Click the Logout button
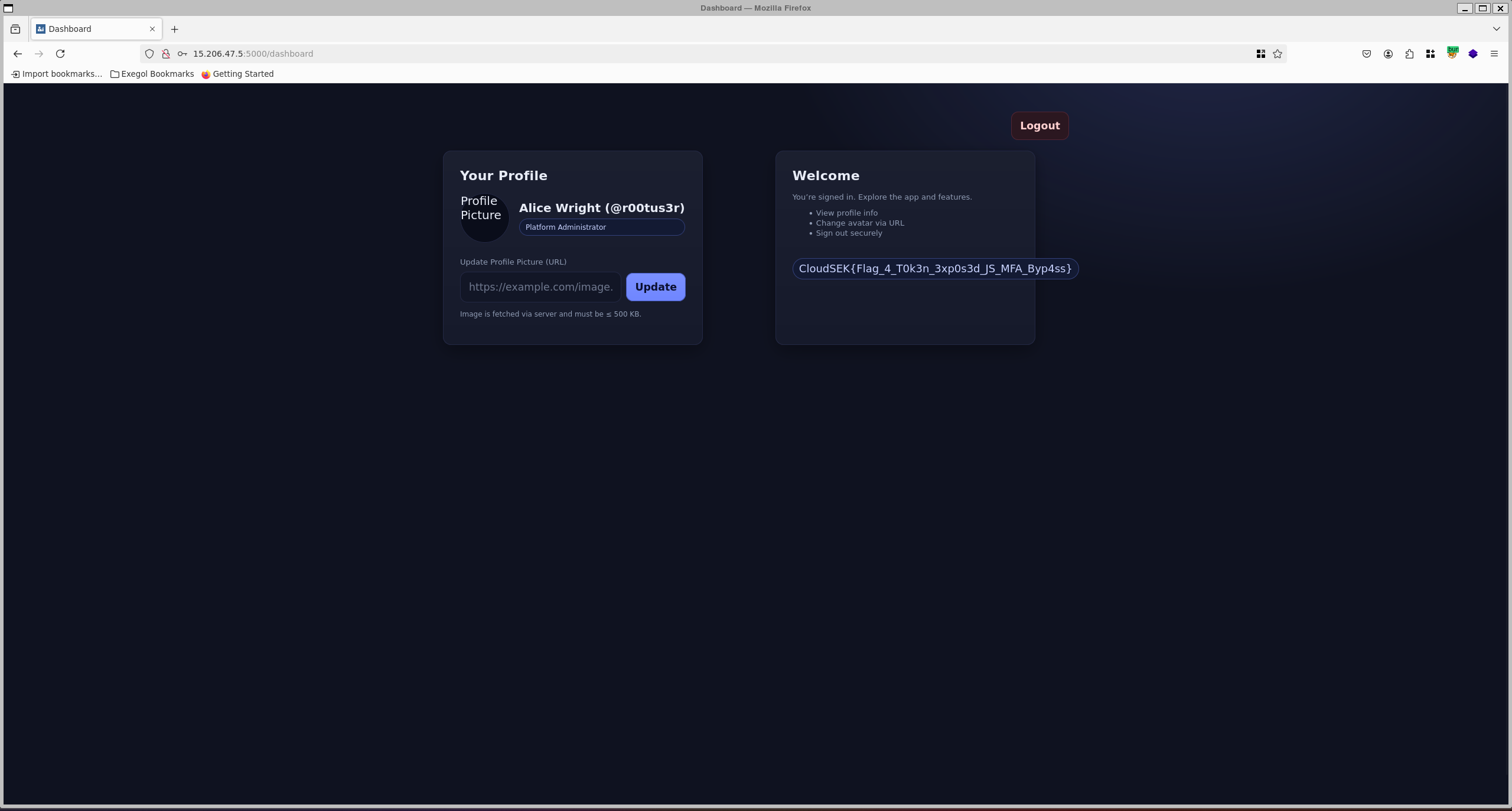This screenshot has height=811, width=1512. click(1039, 126)
